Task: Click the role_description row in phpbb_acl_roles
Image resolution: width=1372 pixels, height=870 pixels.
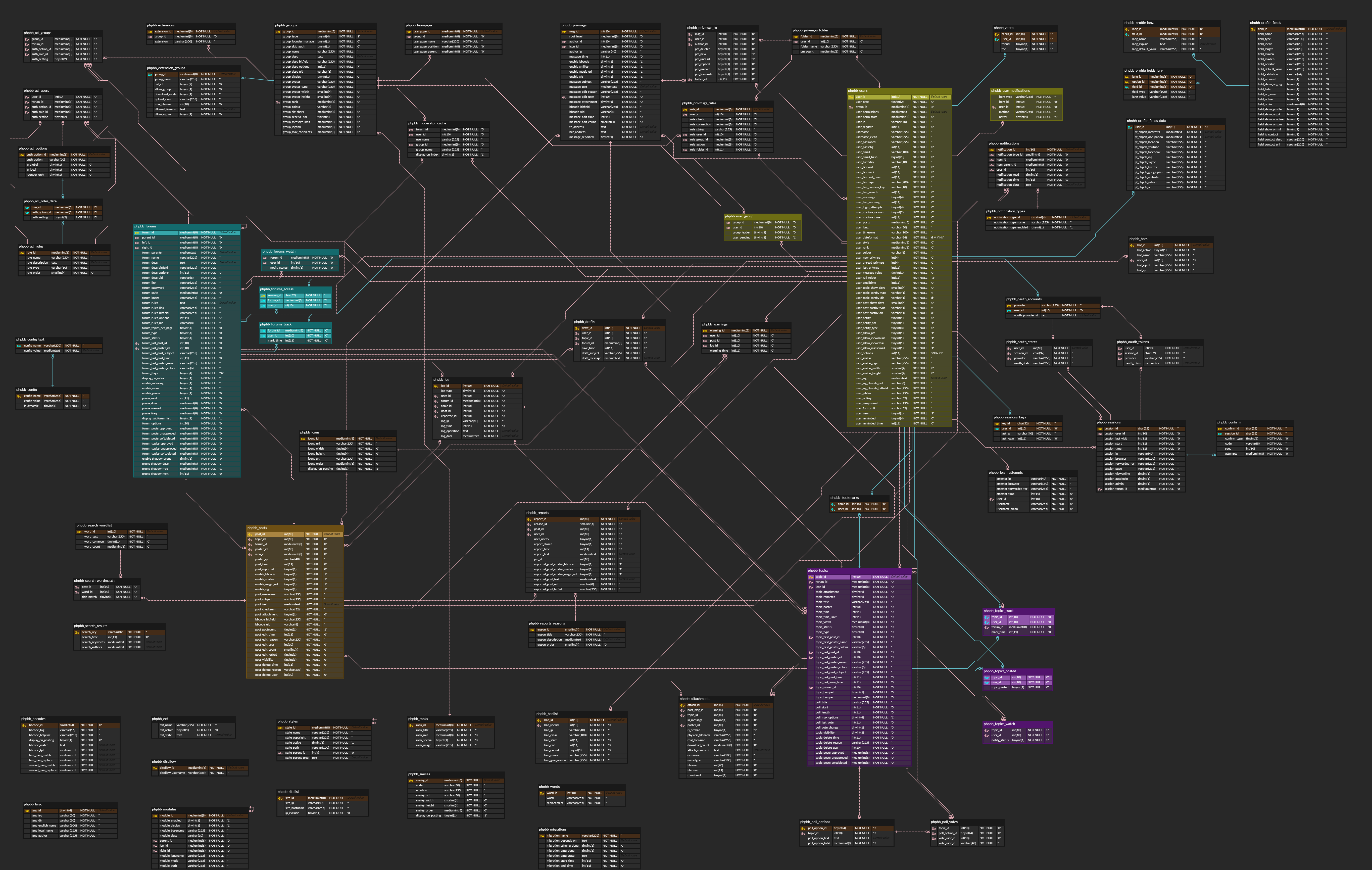Action: 64,263
